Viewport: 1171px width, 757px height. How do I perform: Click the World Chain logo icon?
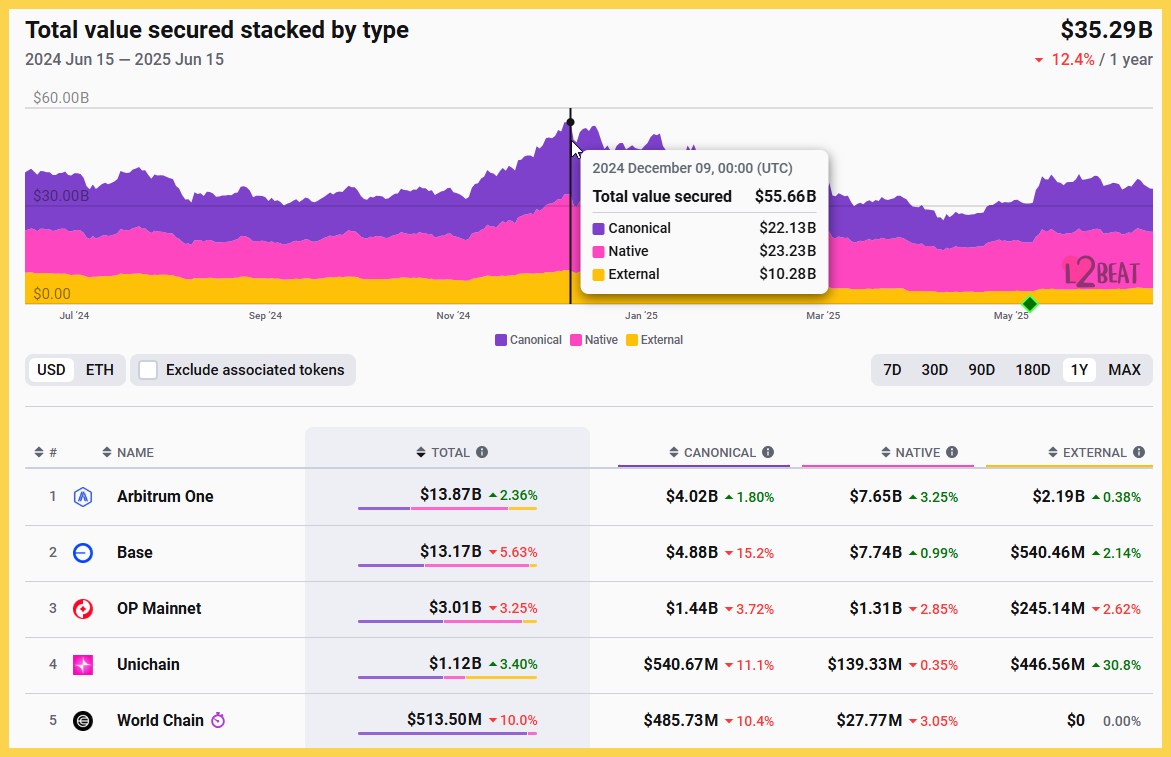[x=83, y=720]
